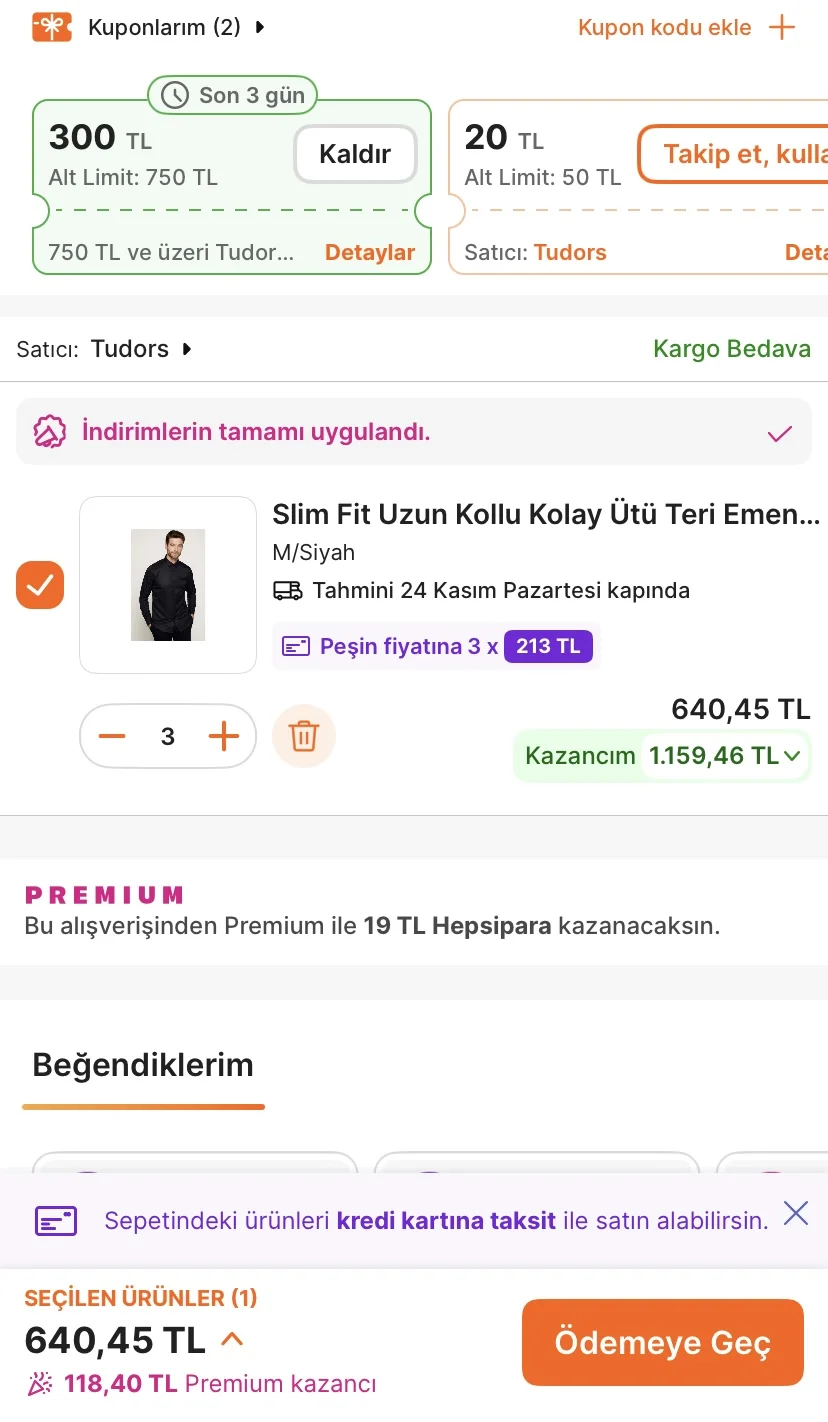
Task: Delete the shirt with trash icon
Action: (303, 737)
